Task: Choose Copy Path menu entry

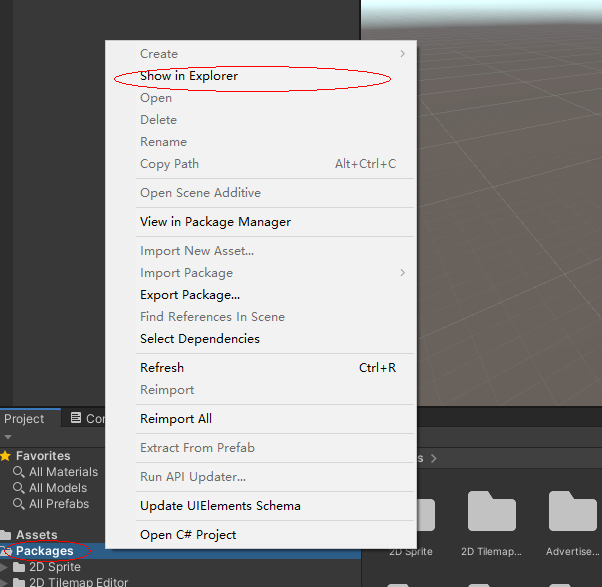Action: coord(261,164)
